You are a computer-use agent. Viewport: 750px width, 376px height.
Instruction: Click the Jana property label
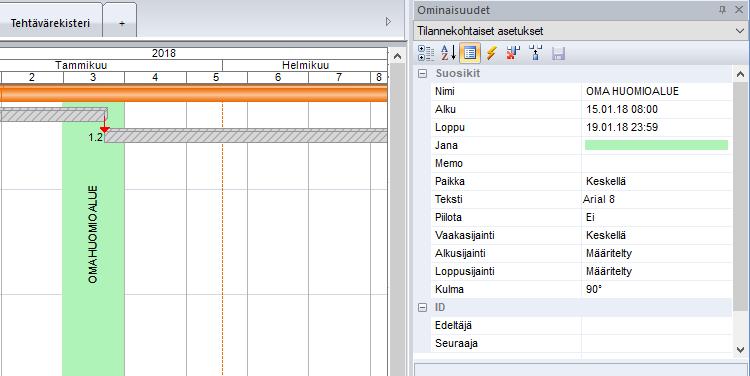pyautogui.click(x=446, y=145)
